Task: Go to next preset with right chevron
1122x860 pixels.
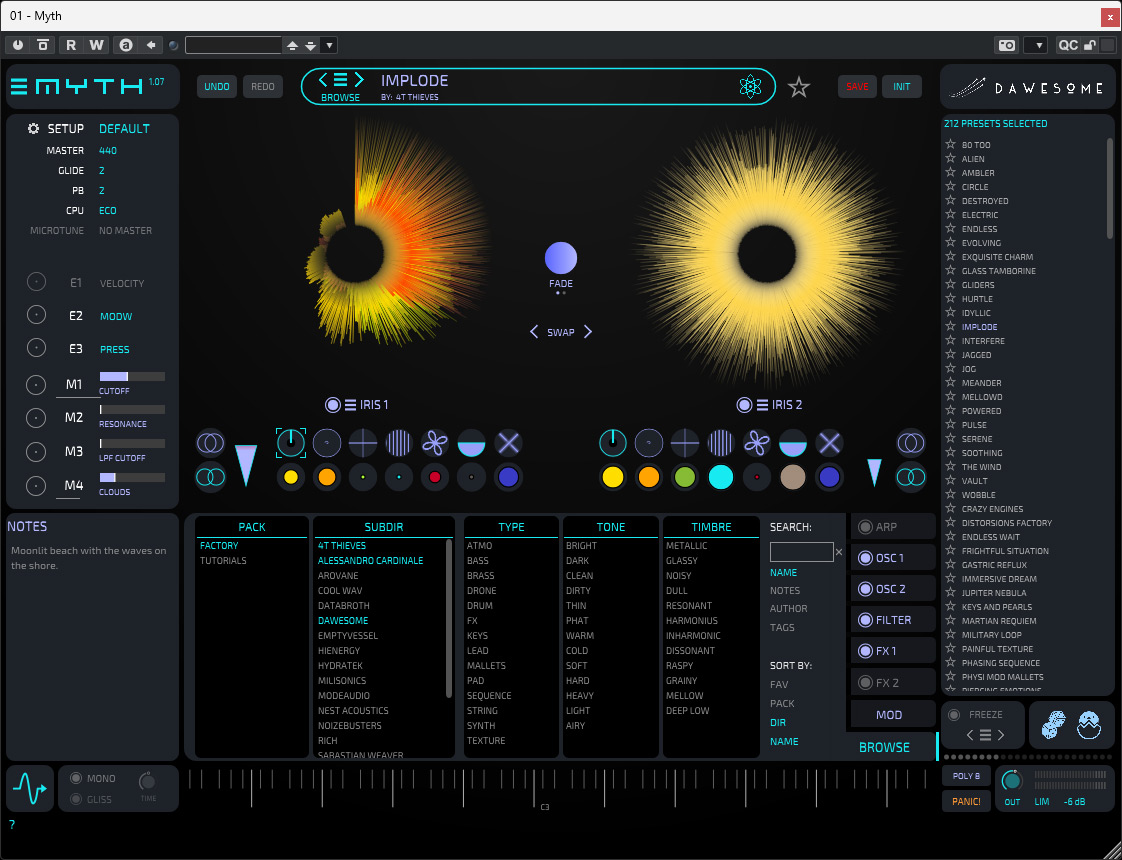Action: tap(359, 80)
